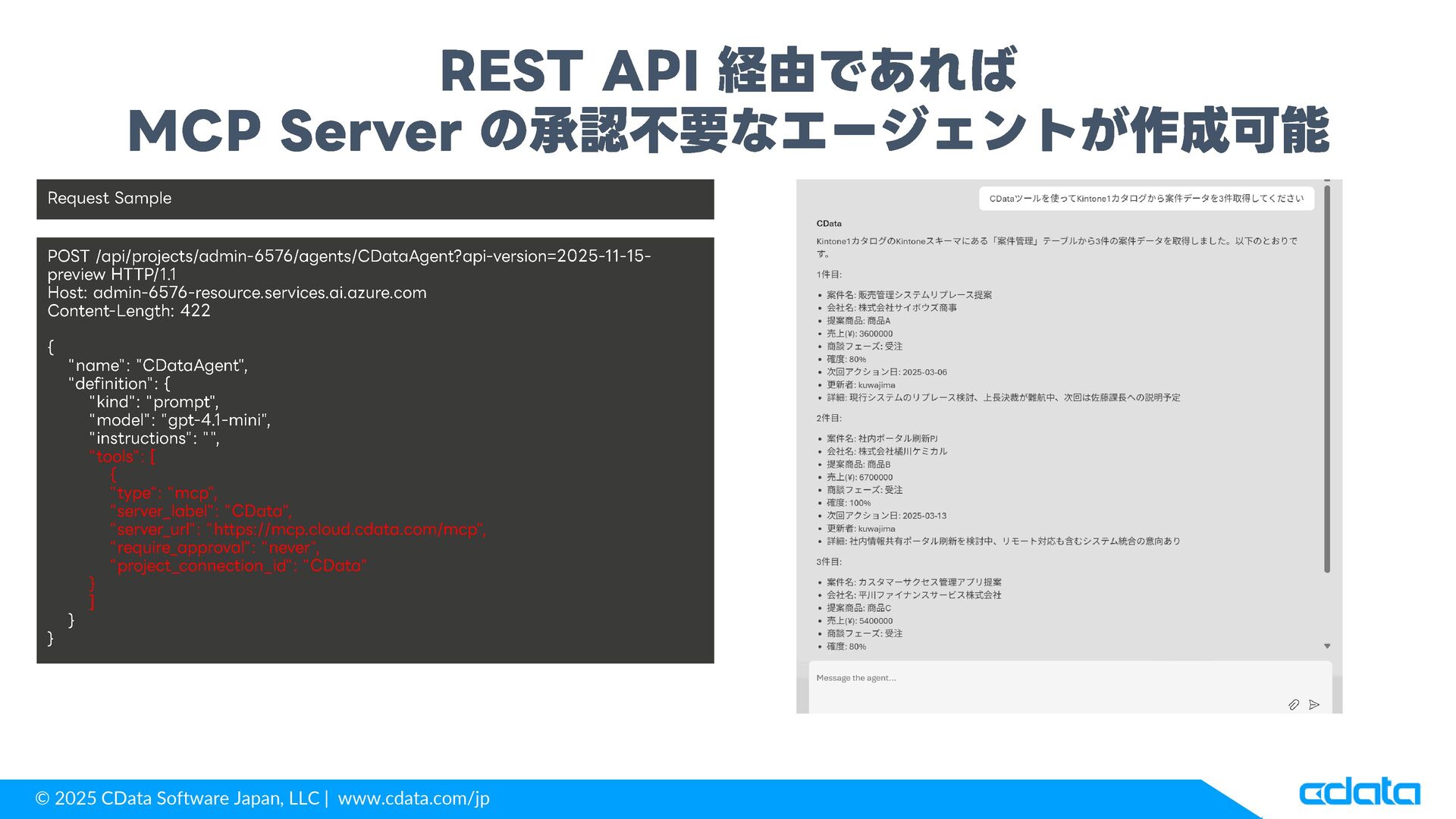Click the CData logo in footer

(1359, 792)
